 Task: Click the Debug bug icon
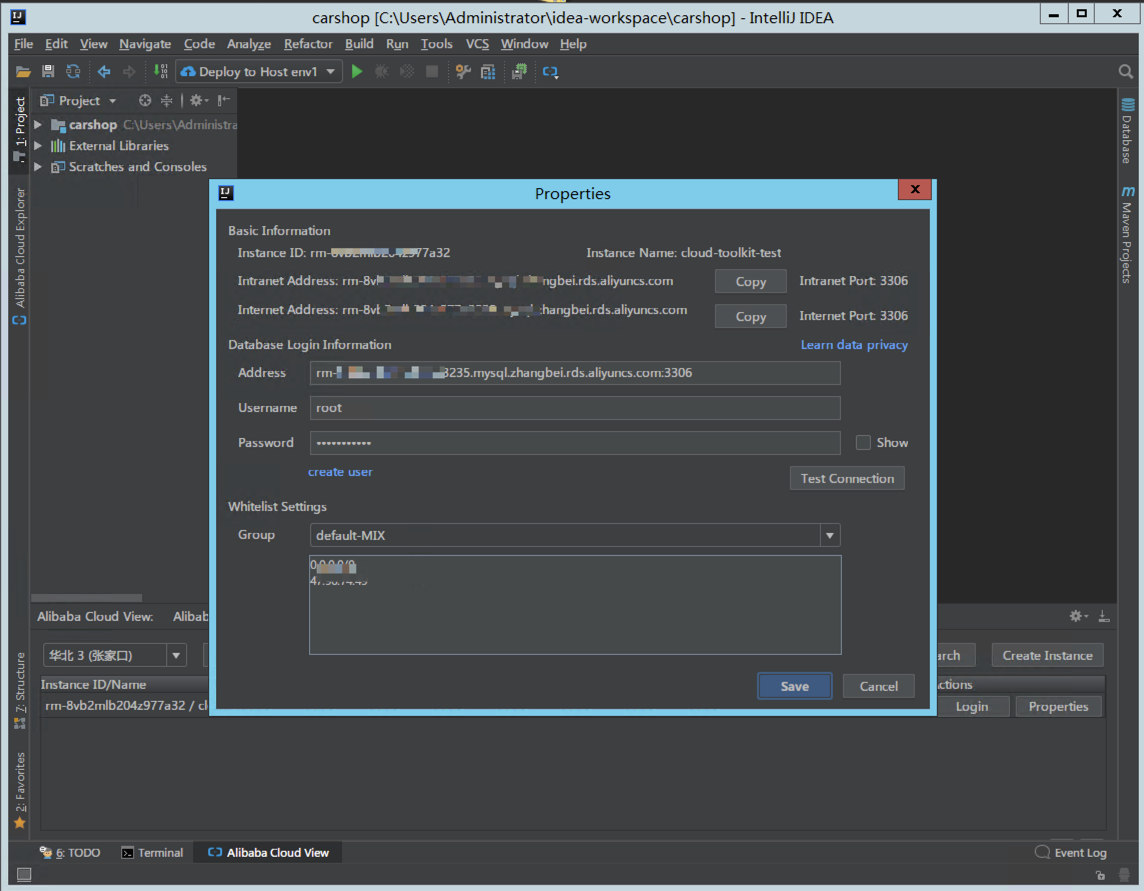point(382,72)
